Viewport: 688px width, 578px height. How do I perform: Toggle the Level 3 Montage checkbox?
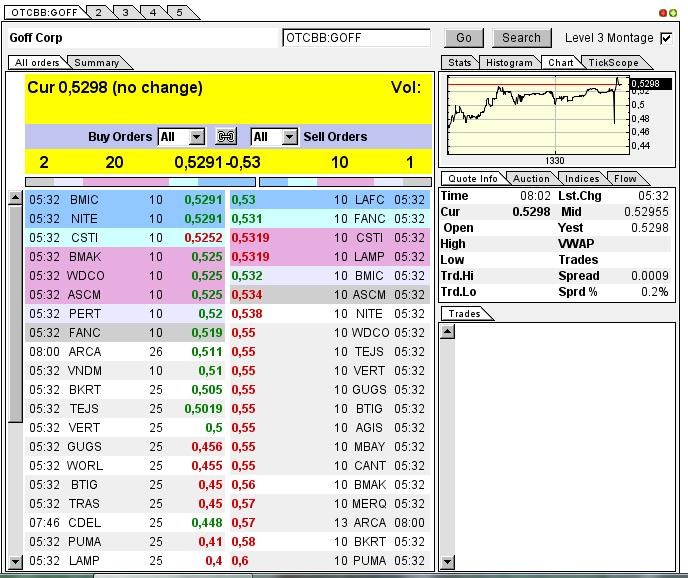pos(666,38)
